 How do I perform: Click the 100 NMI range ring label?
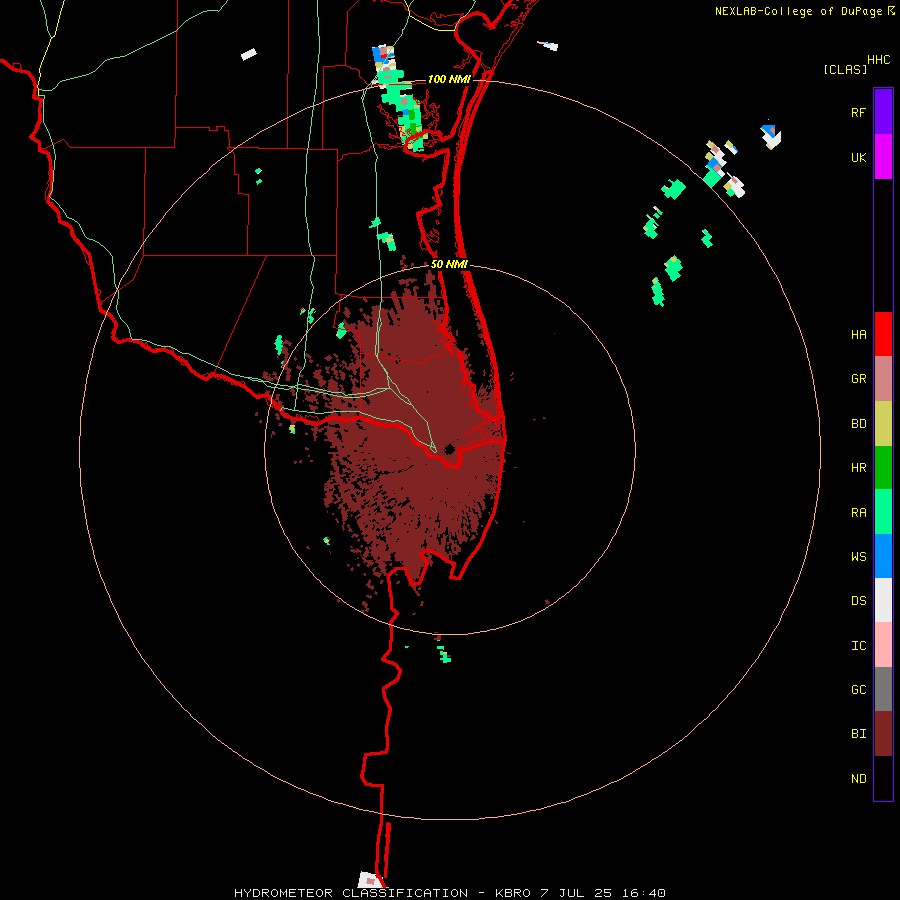point(449,79)
